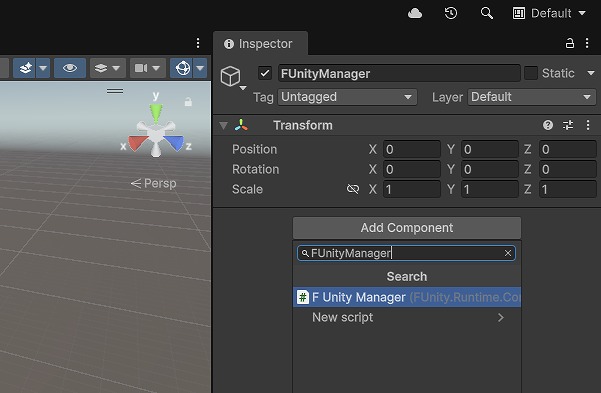Click Scale X value field
This screenshot has width=601, height=393.
click(x=412, y=189)
